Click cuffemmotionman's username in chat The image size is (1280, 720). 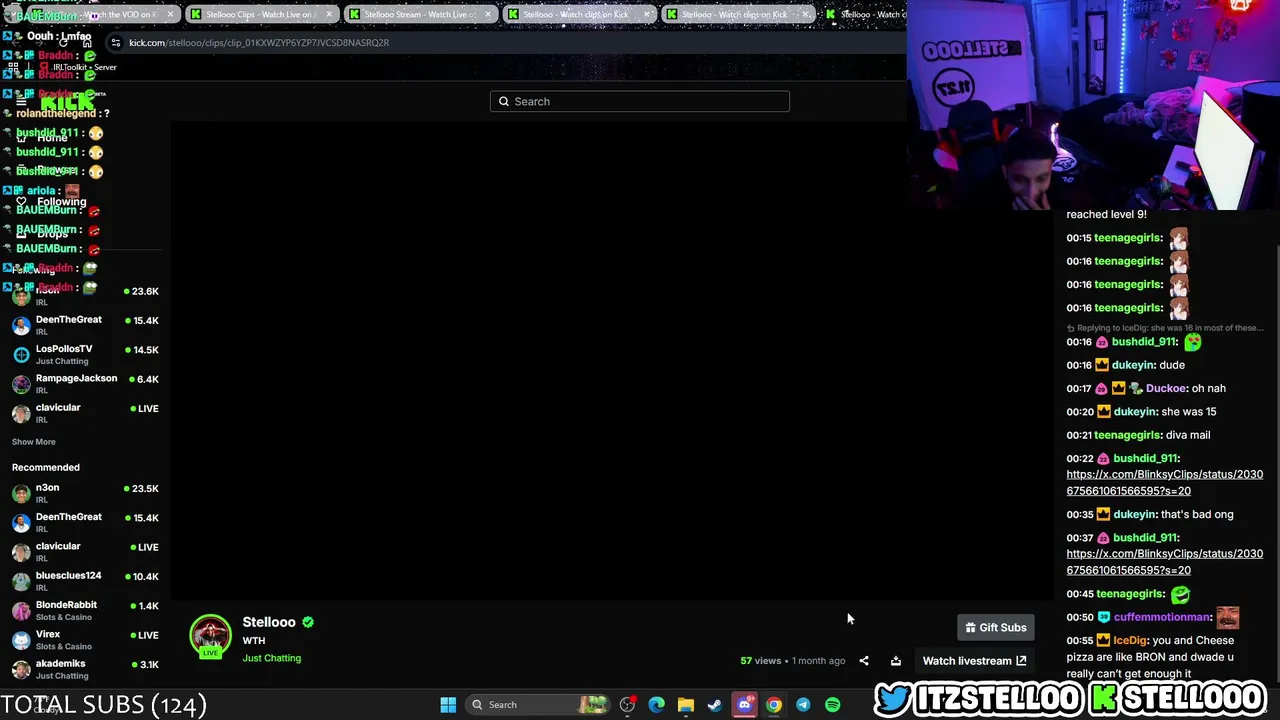click(1163, 618)
